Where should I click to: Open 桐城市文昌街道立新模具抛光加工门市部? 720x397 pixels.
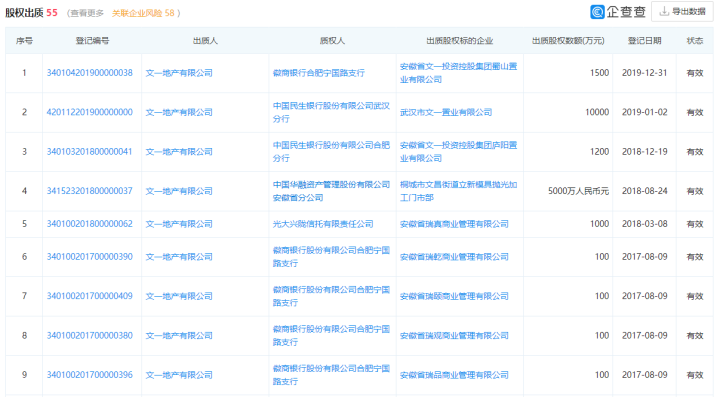(458, 191)
